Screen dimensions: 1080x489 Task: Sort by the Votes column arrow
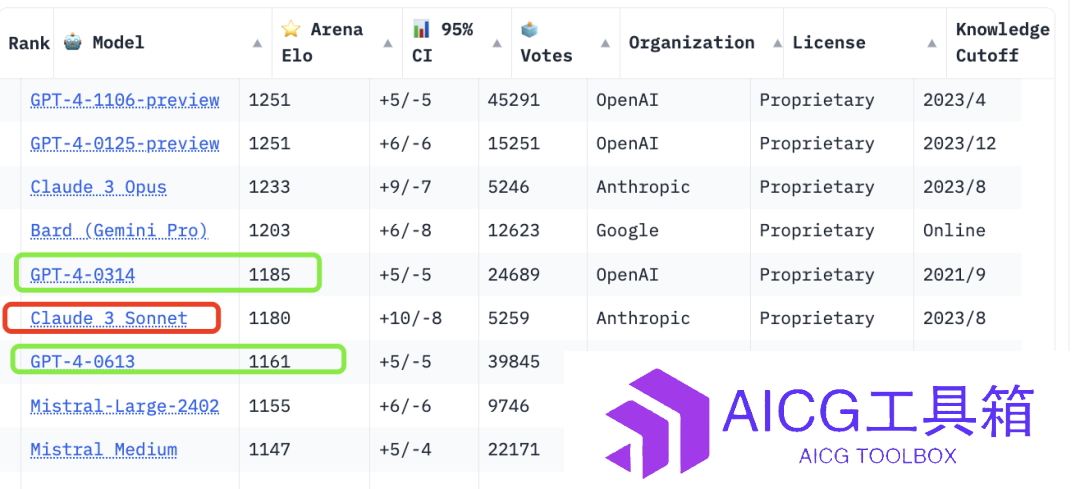pos(605,43)
